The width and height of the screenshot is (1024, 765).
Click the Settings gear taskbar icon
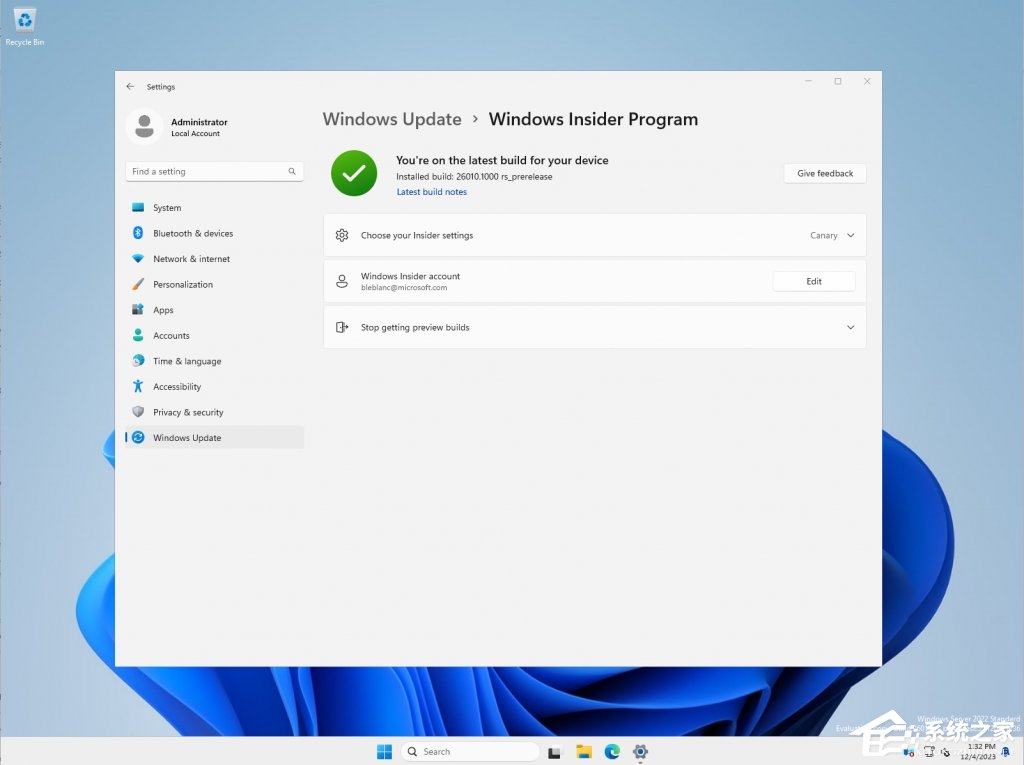(x=641, y=752)
